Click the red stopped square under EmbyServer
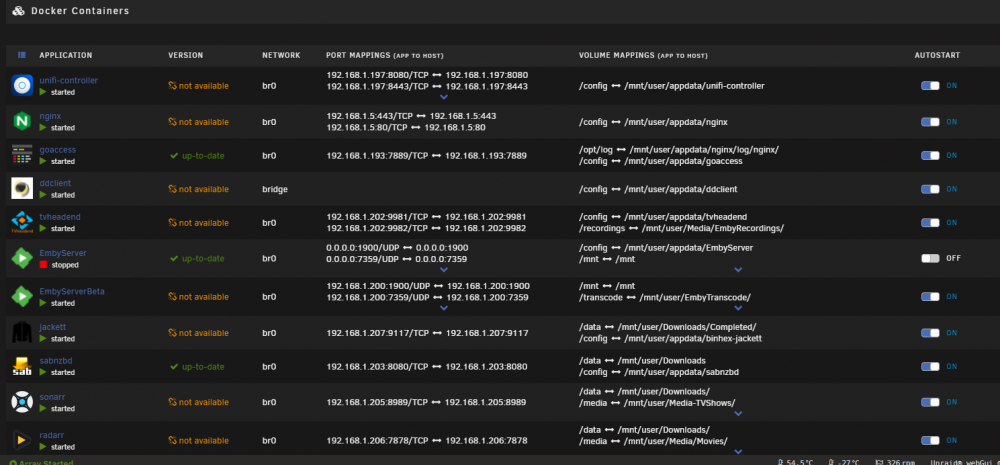The height and width of the screenshot is (465, 1000). tap(43, 265)
